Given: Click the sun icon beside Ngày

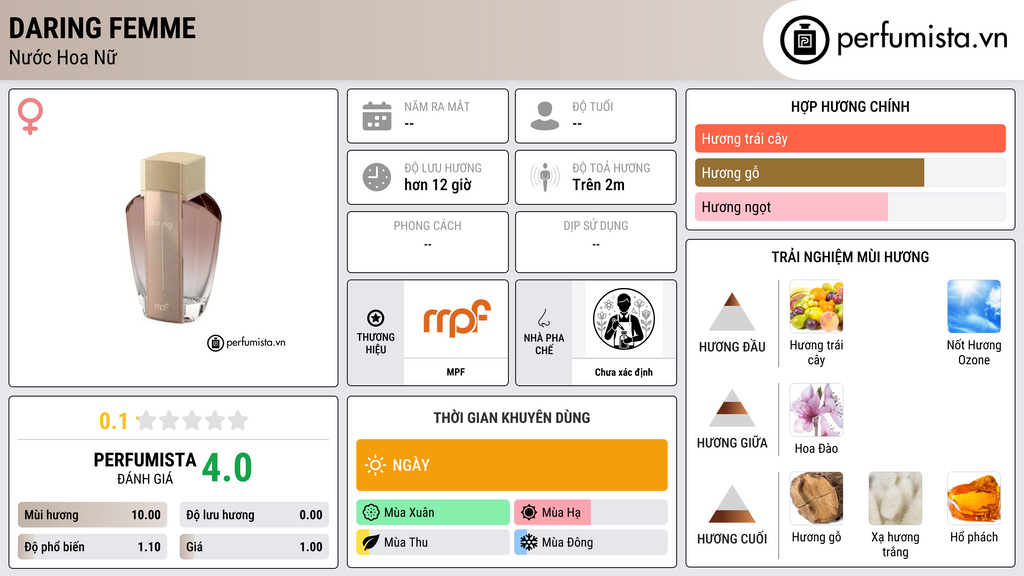Looking at the screenshot, I should coord(375,465).
